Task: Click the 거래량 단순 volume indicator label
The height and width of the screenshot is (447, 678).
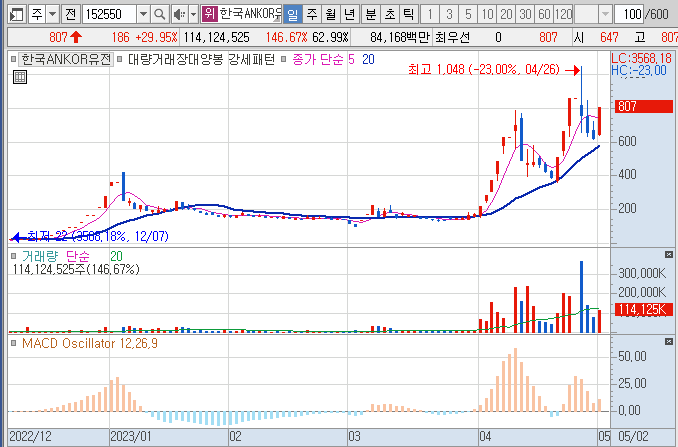Action: coord(55,256)
